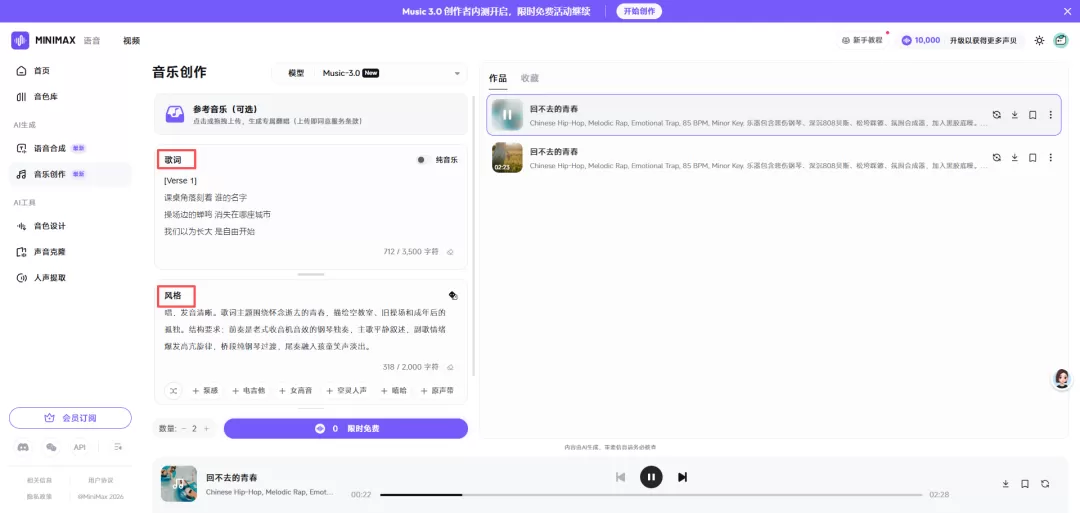Open the 隐私政策 footer link
This screenshot has height=513, width=1080.
(x=39, y=496)
